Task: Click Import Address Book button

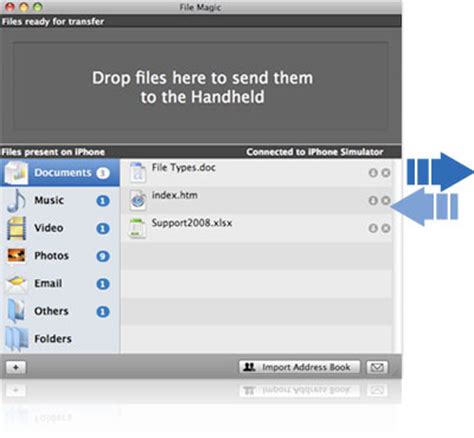Action: click(299, 367)
